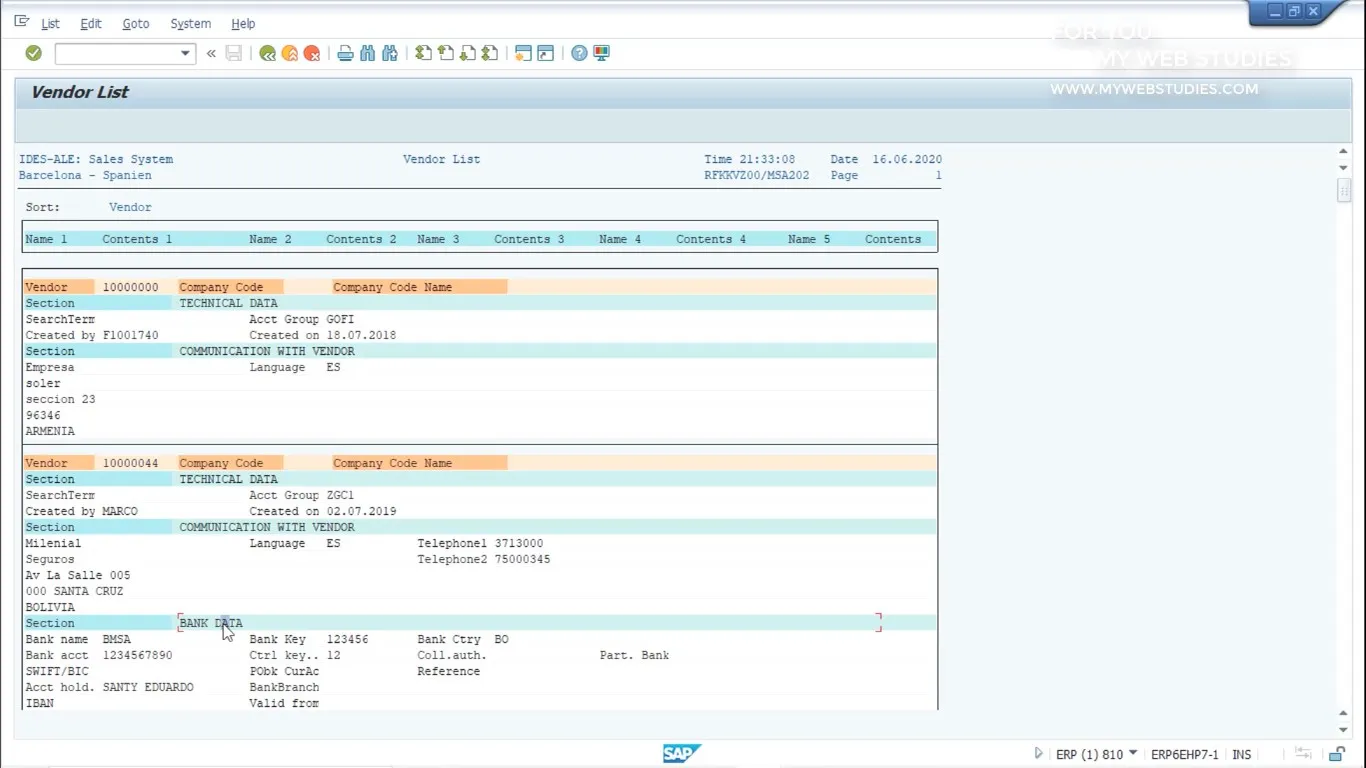
Task: Click account holder SANTY EDUARDO
Action: [x=148, y=687]
